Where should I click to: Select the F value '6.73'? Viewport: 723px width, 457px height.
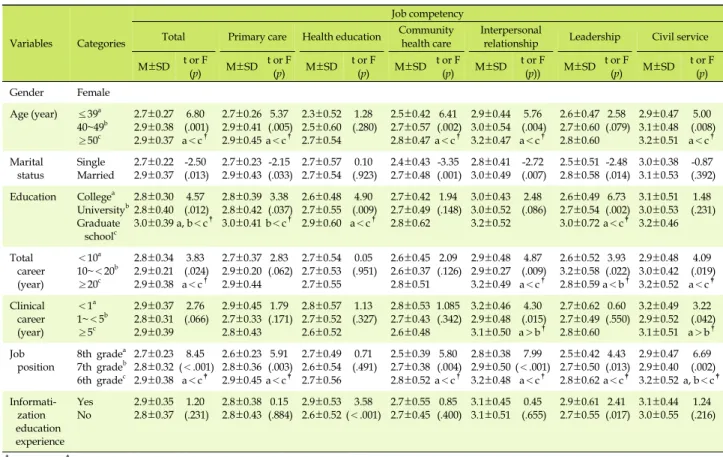(x=616, y=197)
